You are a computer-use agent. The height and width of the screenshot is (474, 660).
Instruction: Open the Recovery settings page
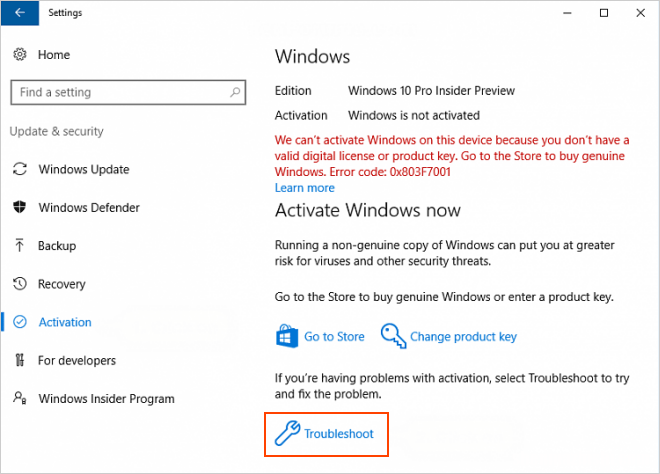[62, 284]
